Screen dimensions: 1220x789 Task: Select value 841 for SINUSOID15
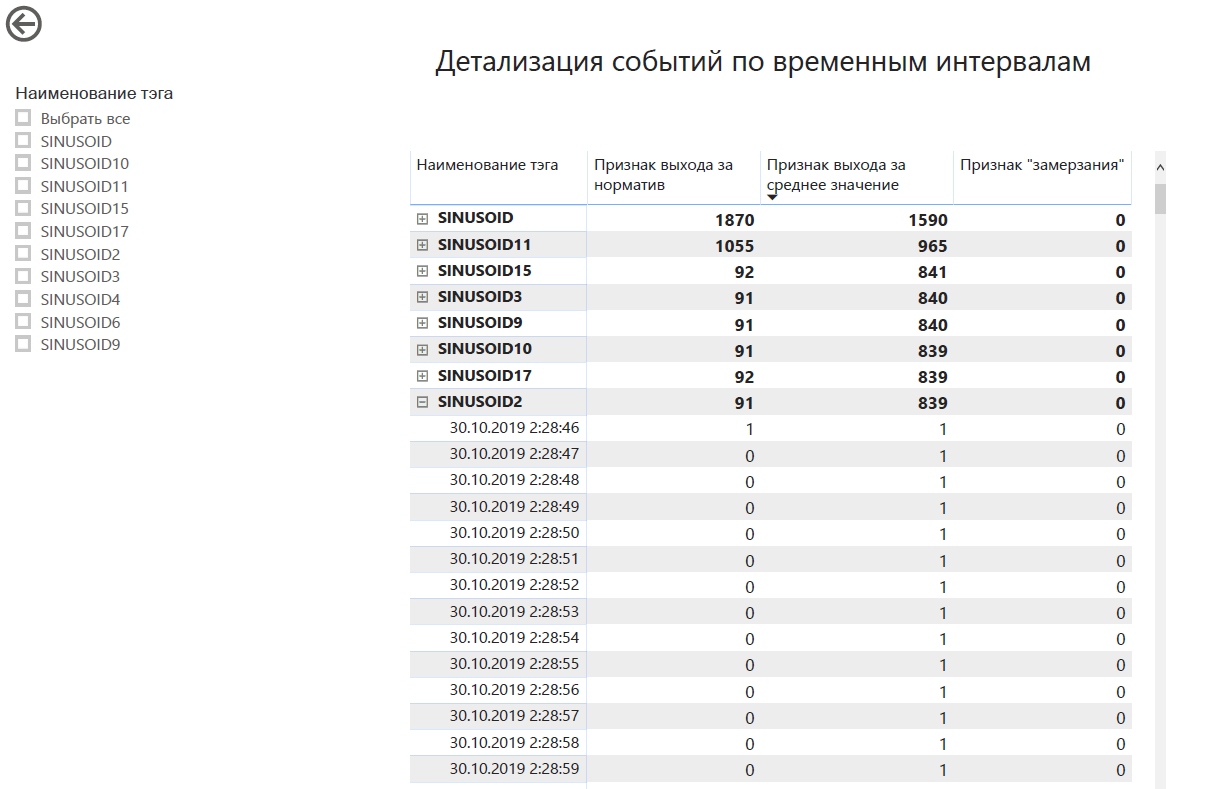coord(932,272)
